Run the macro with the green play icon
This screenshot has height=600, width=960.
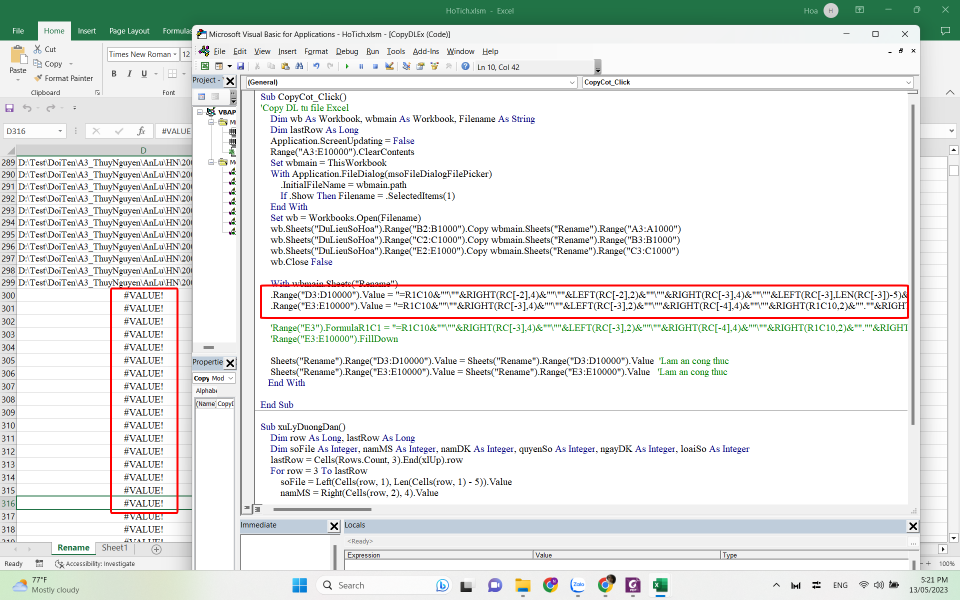347,67
